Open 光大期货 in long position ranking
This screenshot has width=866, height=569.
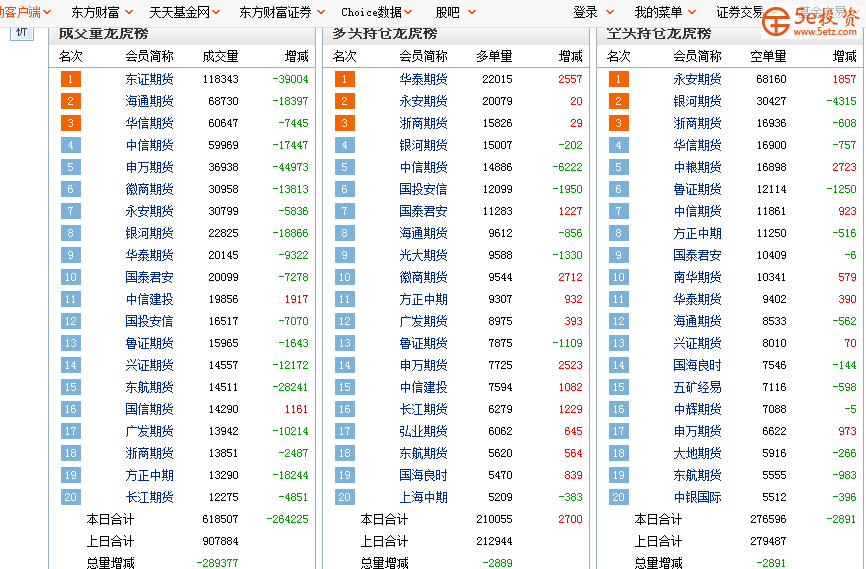[423, 255]
